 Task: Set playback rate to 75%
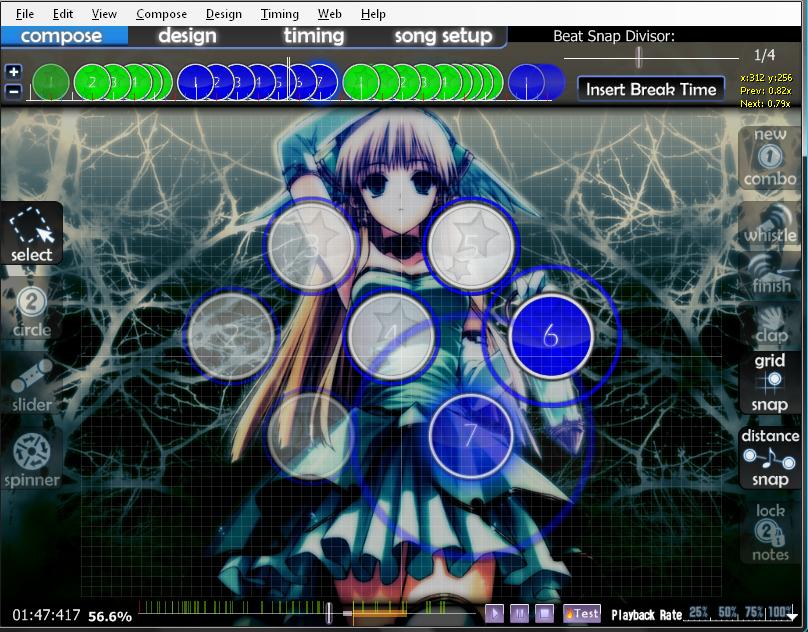coord(754,612)
